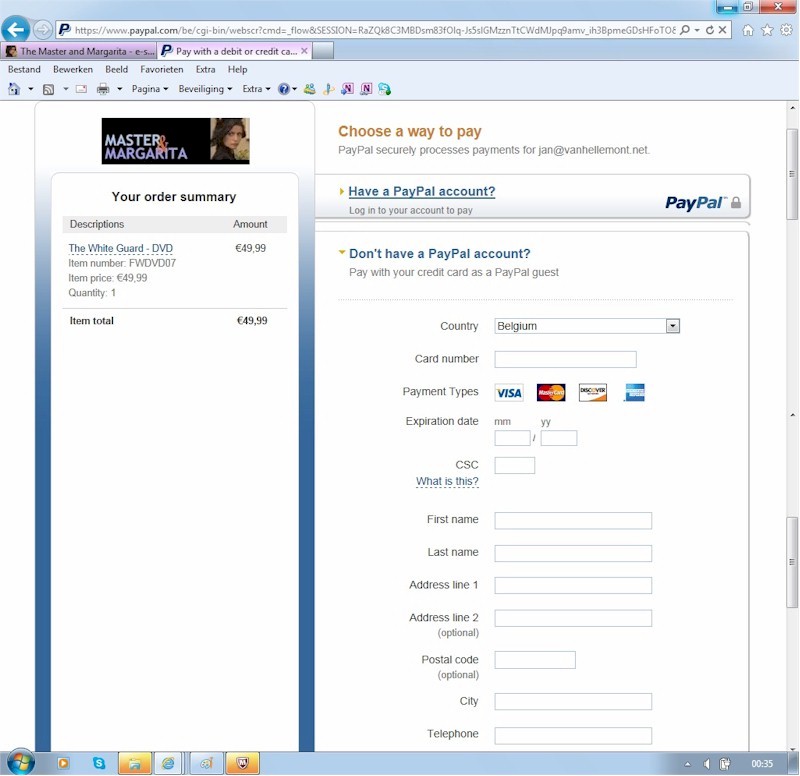The height and width of the screenshot is (776, 800).
Task: Click the RSS feeds icon
Action: [x=48, y=89]
